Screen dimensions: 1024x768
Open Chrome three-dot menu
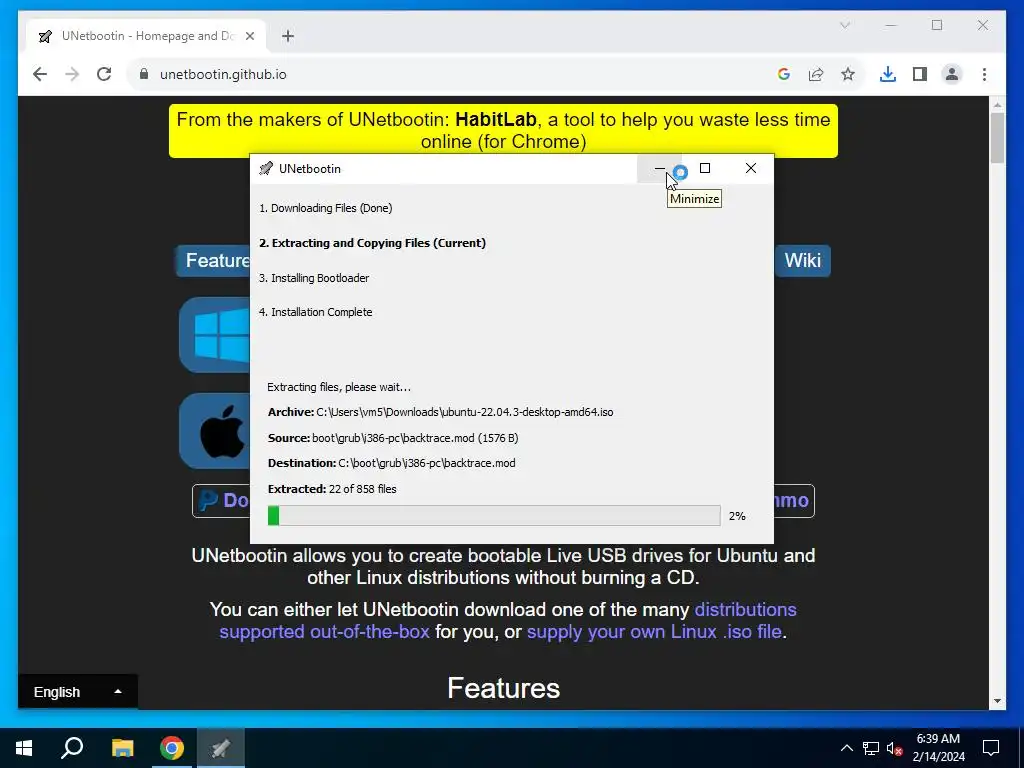(x=984, y=74)
